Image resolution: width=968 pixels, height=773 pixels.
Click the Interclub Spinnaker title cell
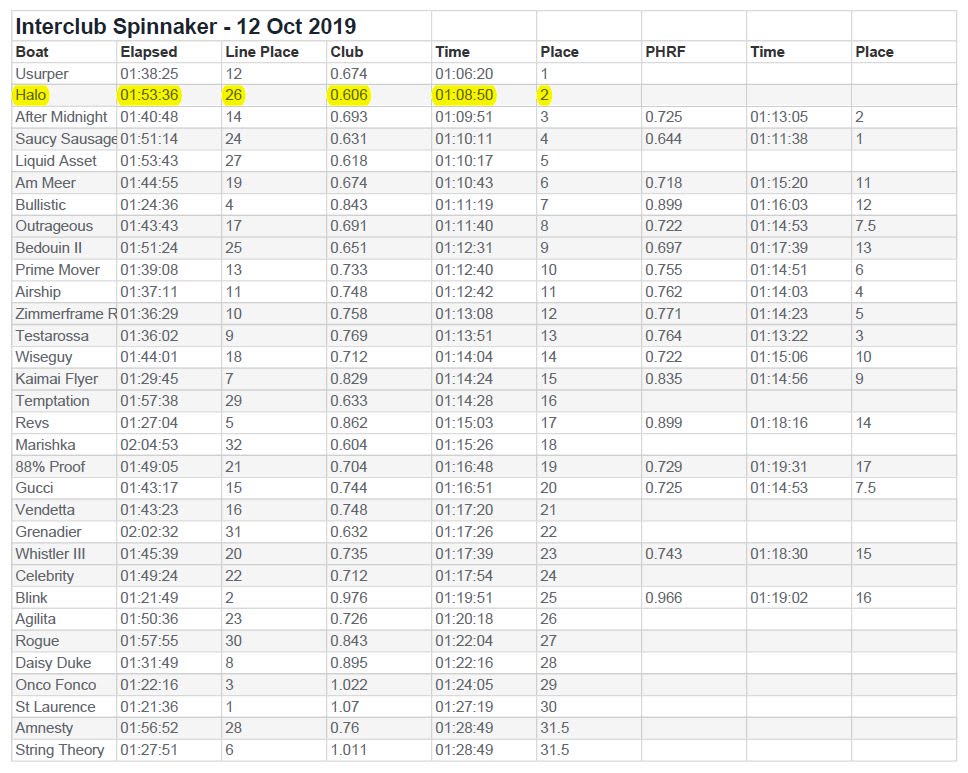[x=221, y=26]
